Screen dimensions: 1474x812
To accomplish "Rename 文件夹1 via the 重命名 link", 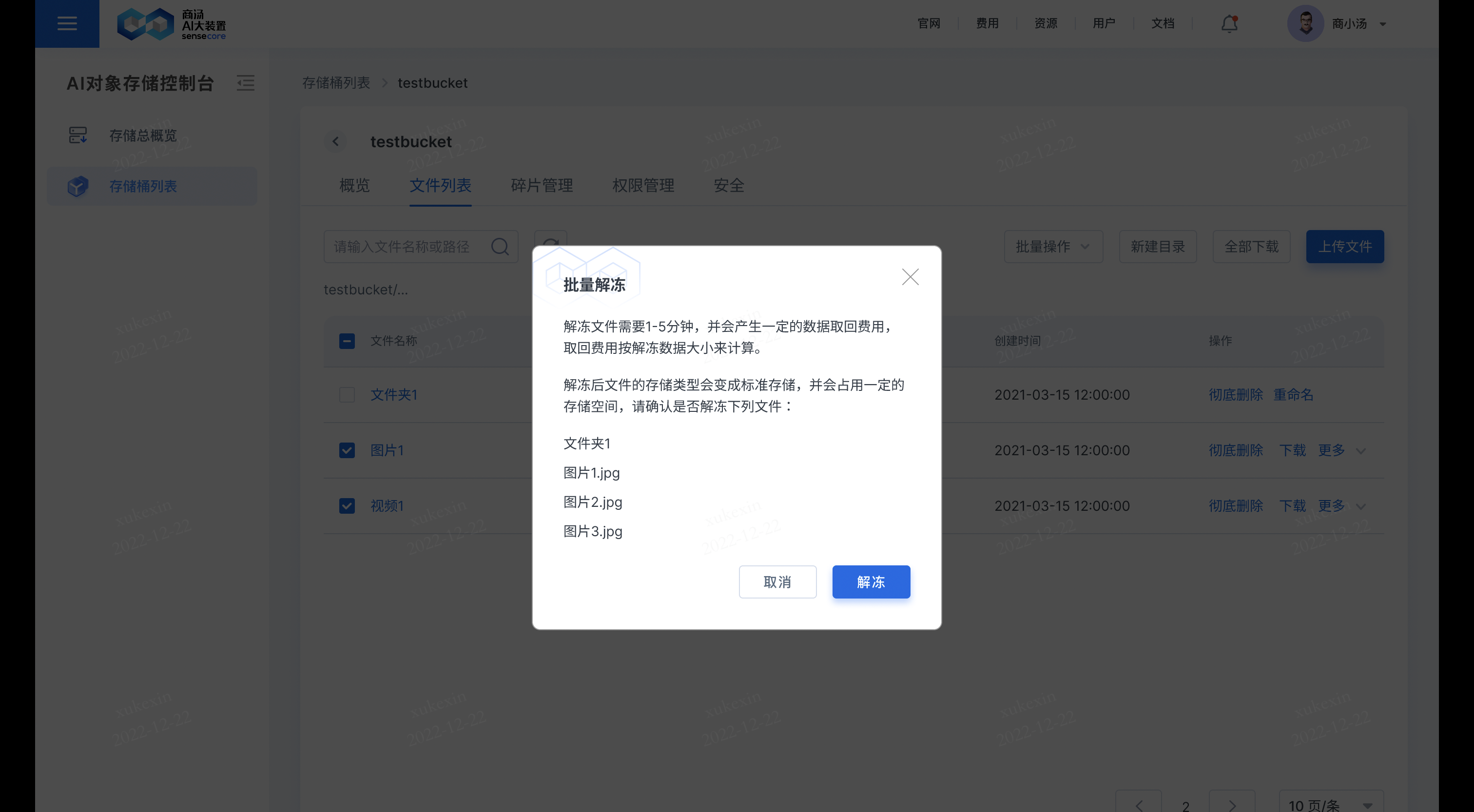I will coord(1294,395).
